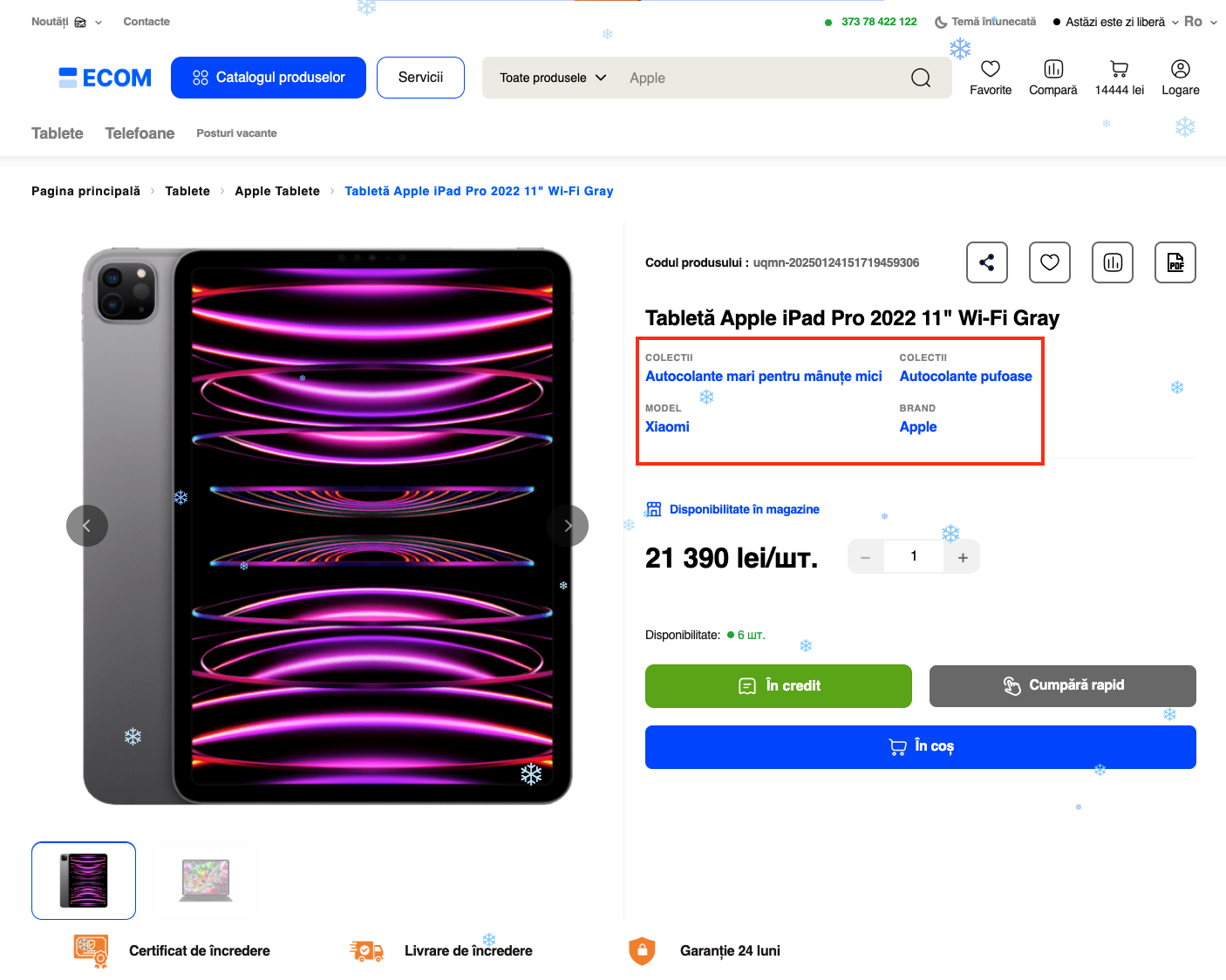Decrease quantity with minus button
The width and height of the screenshot is (1226, 980).
[865, 557]
